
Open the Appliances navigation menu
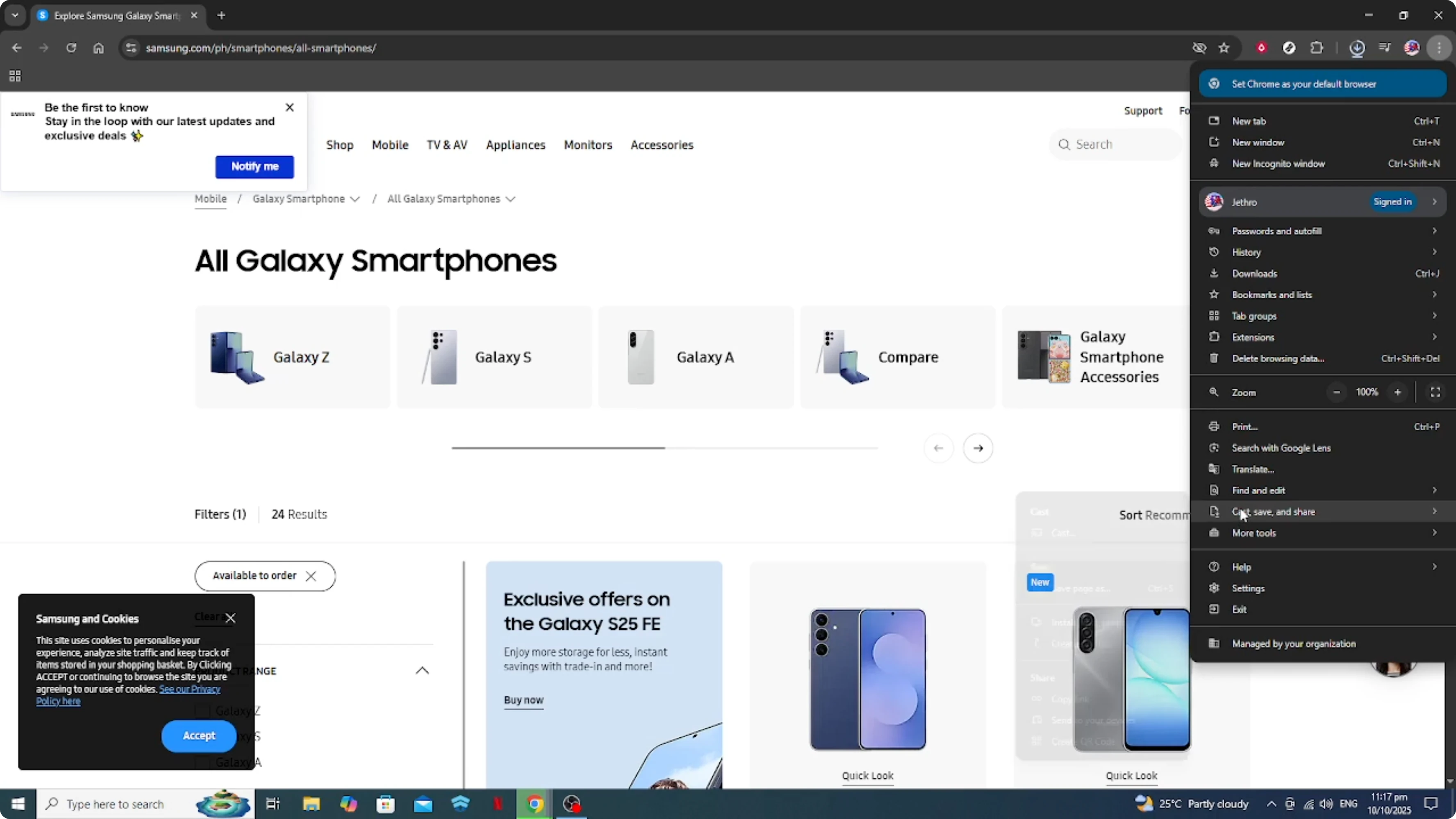click(516, 145)
